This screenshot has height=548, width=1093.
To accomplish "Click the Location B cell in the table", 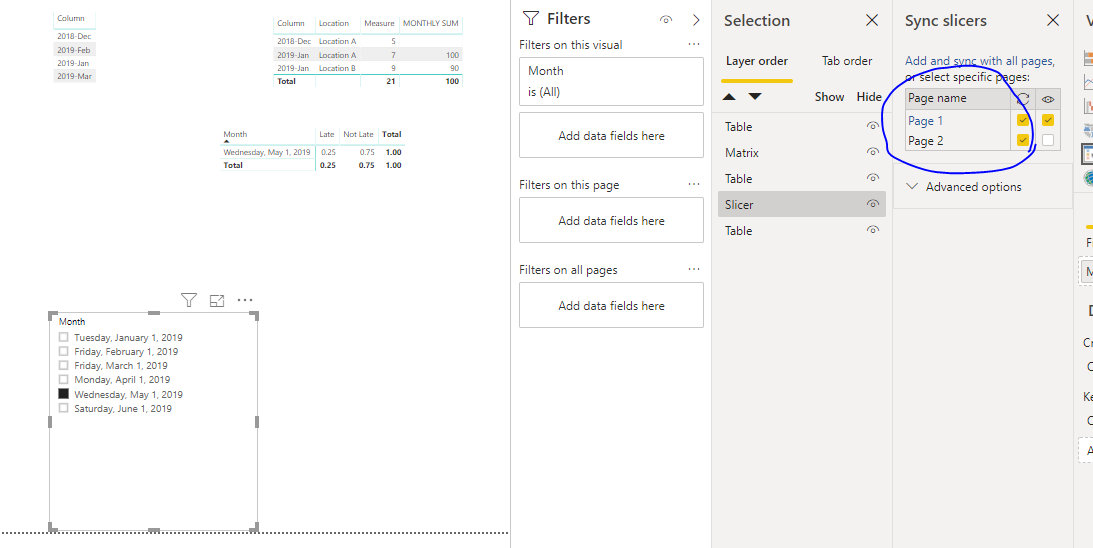I will (337, 68).
